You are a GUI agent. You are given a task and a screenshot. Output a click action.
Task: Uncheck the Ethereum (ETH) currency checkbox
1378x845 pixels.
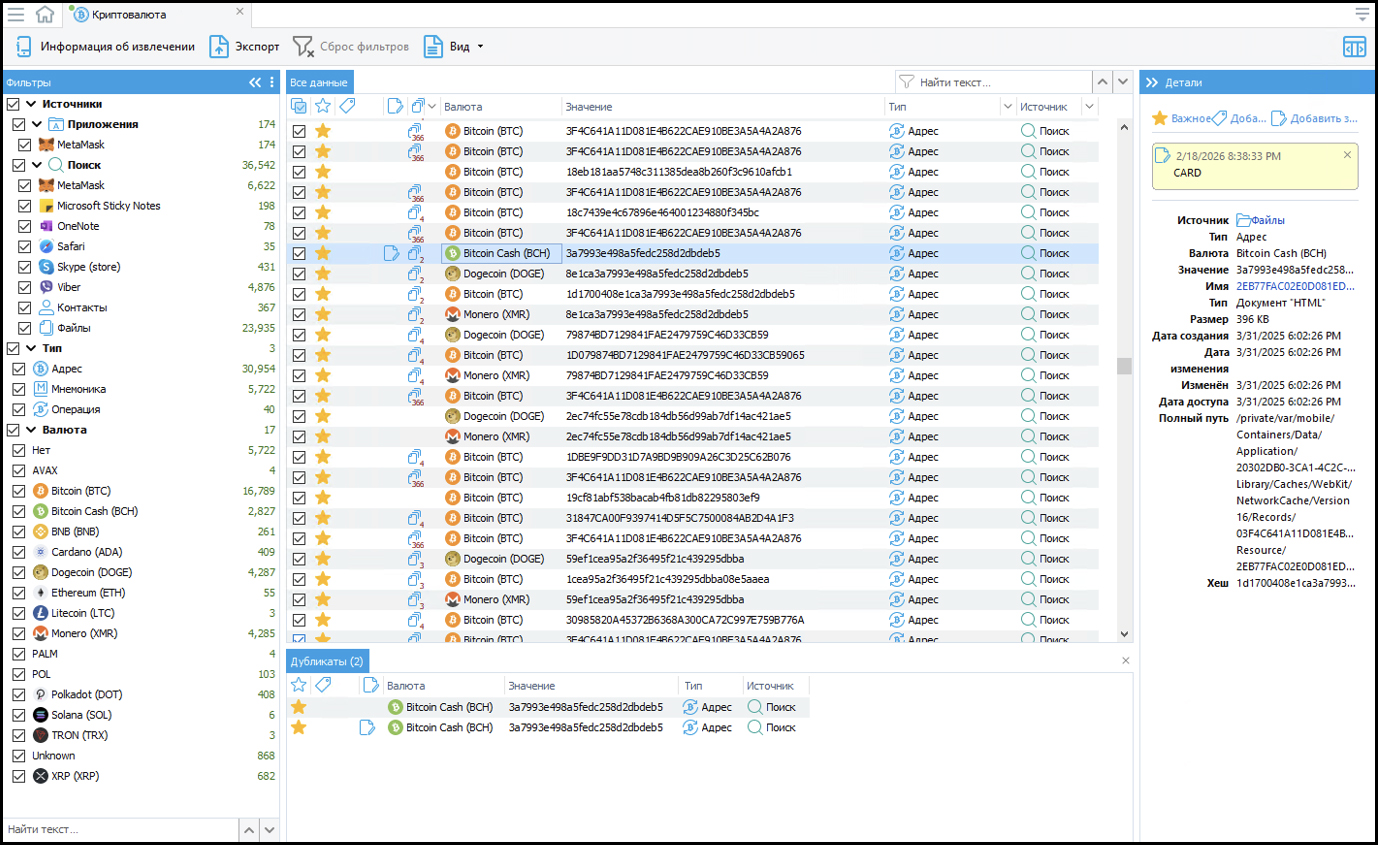(x=18, y=593)
